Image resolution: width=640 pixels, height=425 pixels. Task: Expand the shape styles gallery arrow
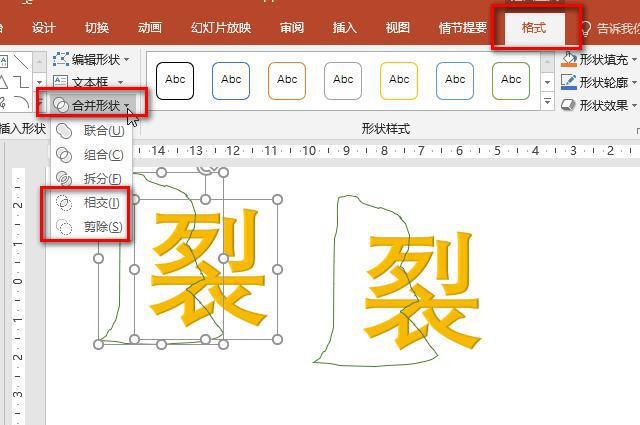pos(547,102)
